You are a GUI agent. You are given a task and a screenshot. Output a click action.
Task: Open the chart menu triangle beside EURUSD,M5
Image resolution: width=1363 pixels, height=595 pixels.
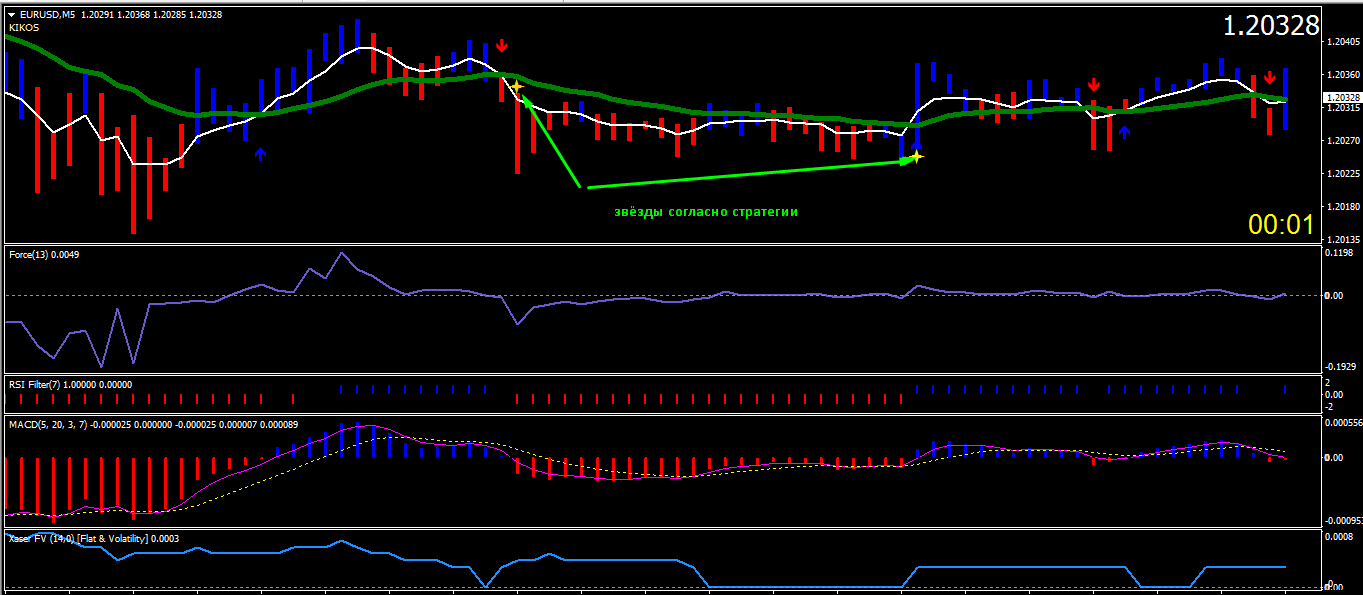pos(11,15)
